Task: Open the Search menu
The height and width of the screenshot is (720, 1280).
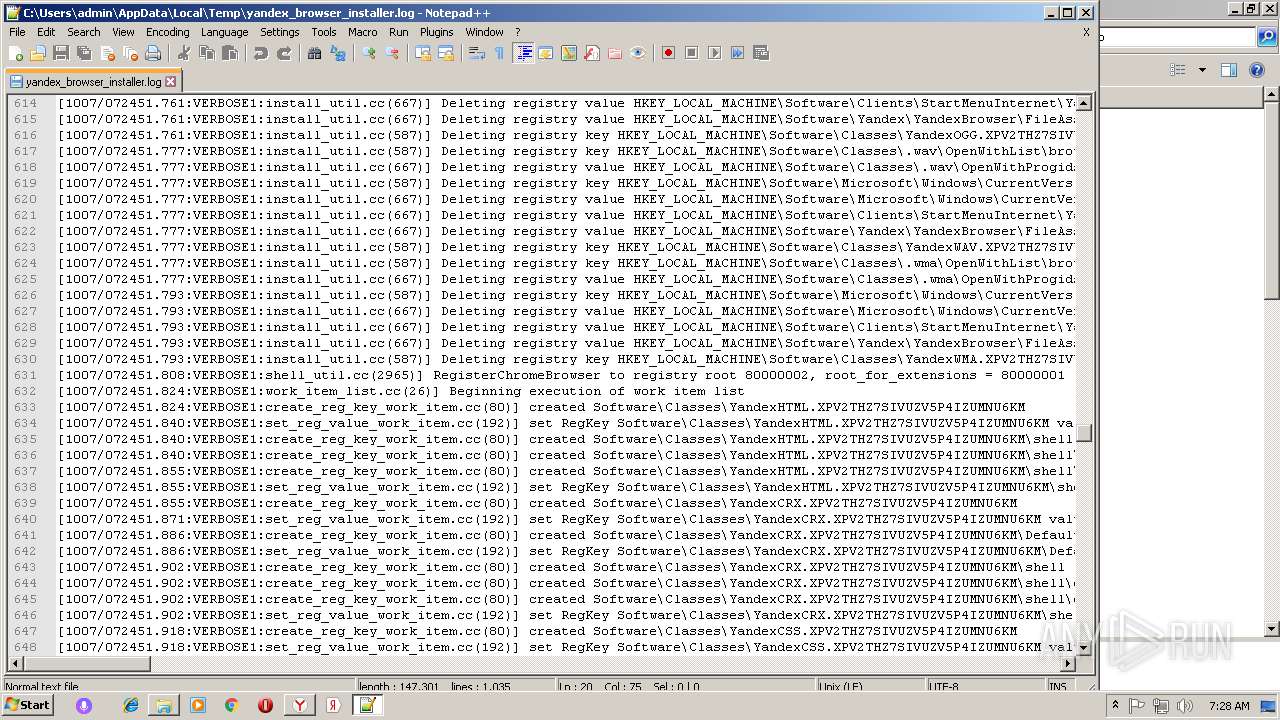Action: pos(84,32)
